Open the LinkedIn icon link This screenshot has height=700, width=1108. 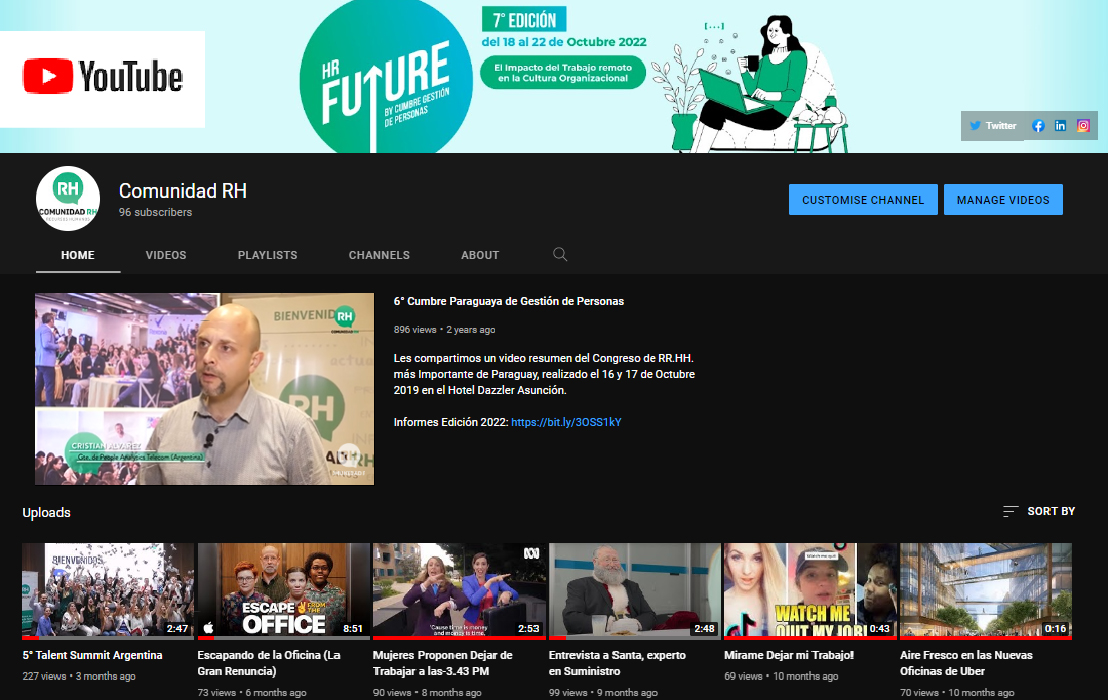1061,126
